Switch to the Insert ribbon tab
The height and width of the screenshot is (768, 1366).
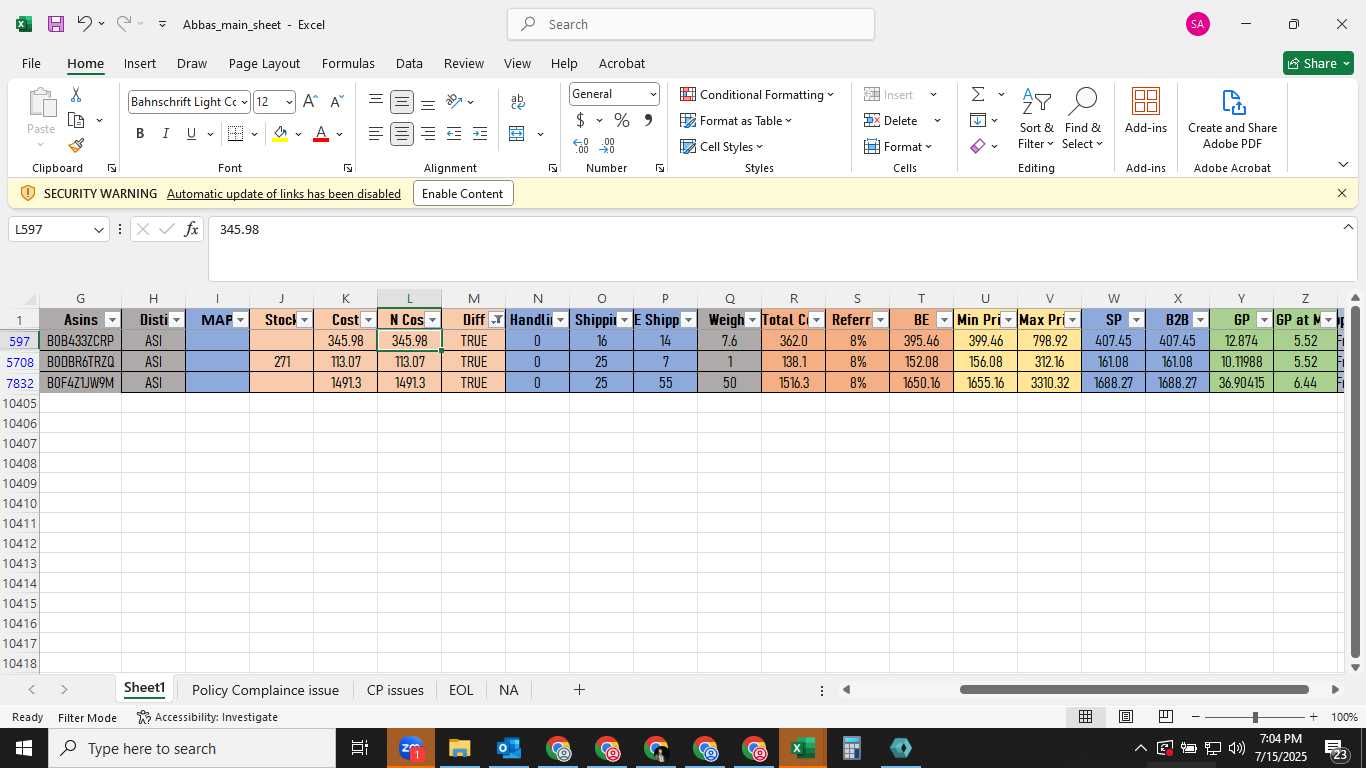[x=140, y=63]
